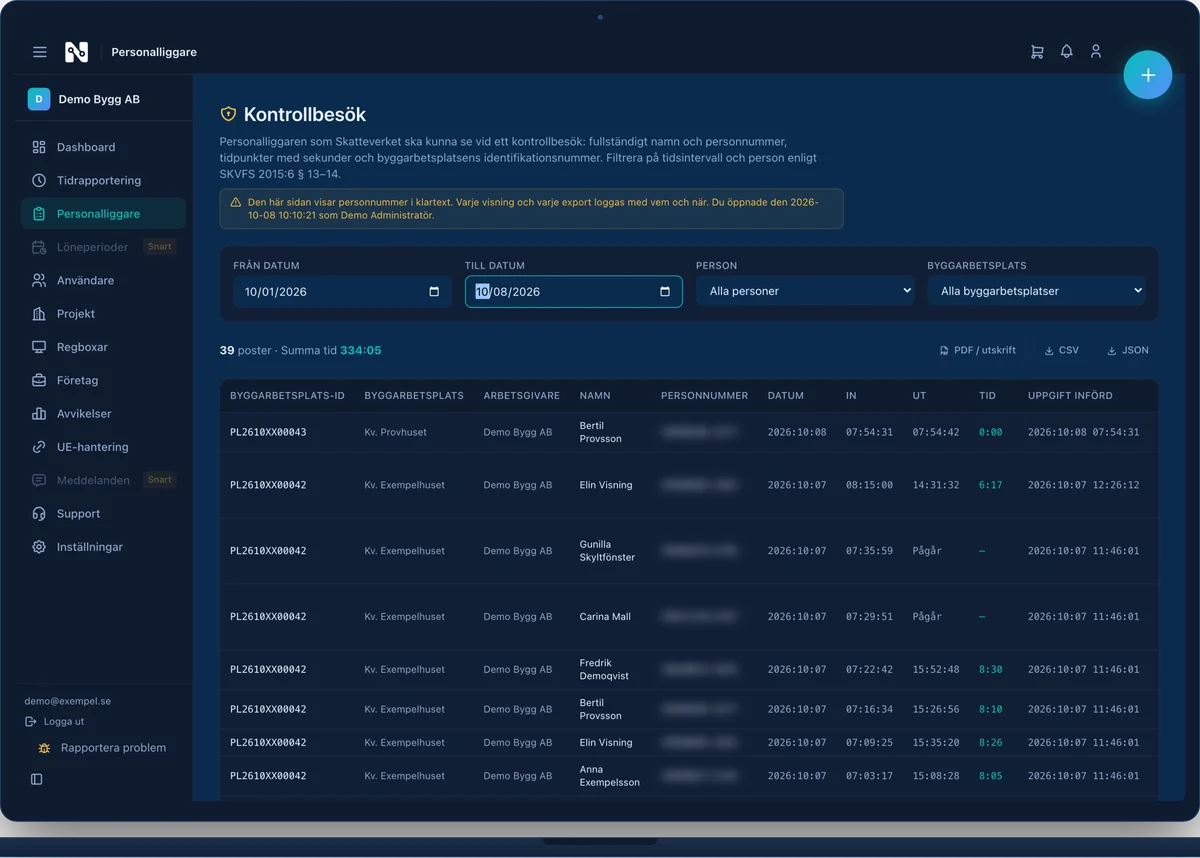Click the Avvikelser chart icon
This screenshot has height=858, width=1200.
[39, 414]
